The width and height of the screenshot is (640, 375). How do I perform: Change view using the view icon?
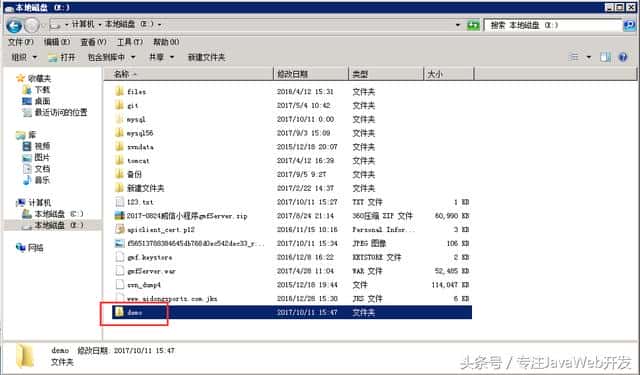[x=574, y=57]
